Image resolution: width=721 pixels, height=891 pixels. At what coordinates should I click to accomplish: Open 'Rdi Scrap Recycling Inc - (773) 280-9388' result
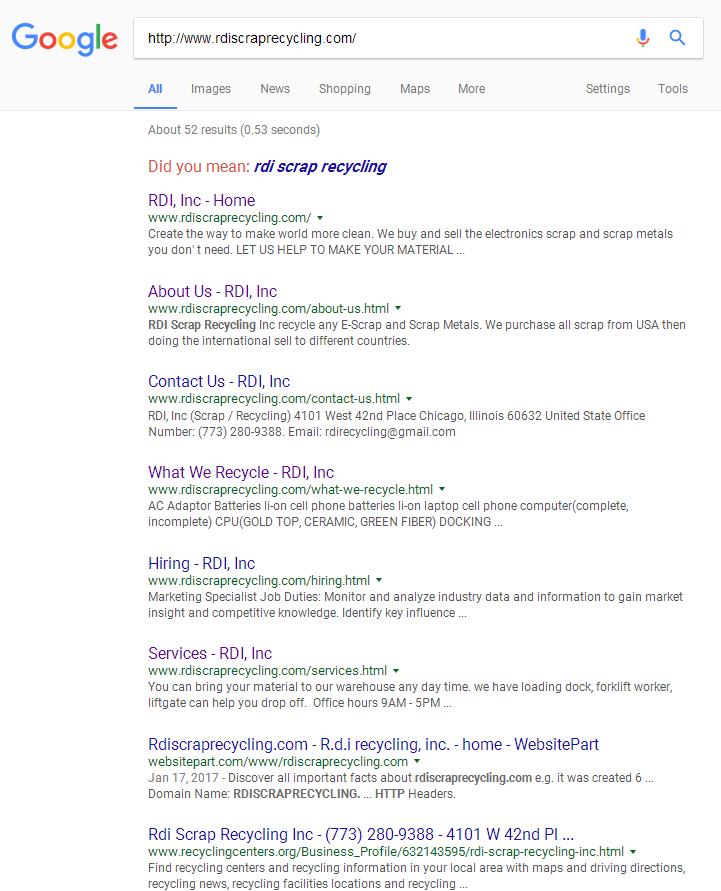[361, 834]
